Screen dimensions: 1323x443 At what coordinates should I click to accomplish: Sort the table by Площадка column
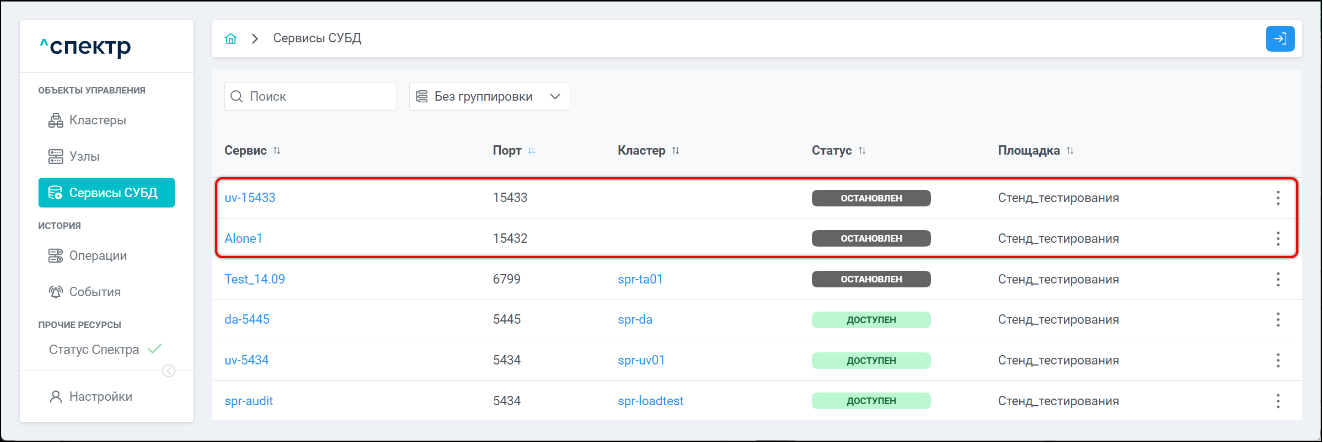click(1070, 151)
